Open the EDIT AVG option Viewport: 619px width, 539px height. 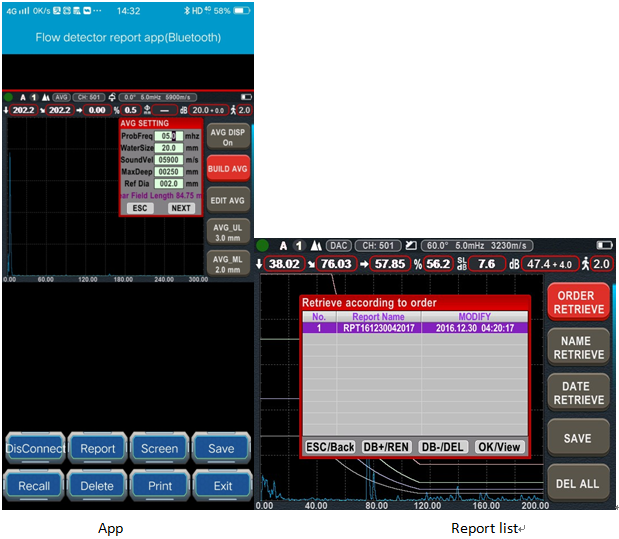(227, 200)
